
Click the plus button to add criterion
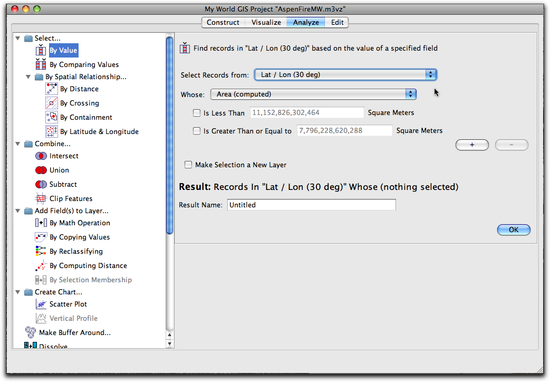(472, 145)
